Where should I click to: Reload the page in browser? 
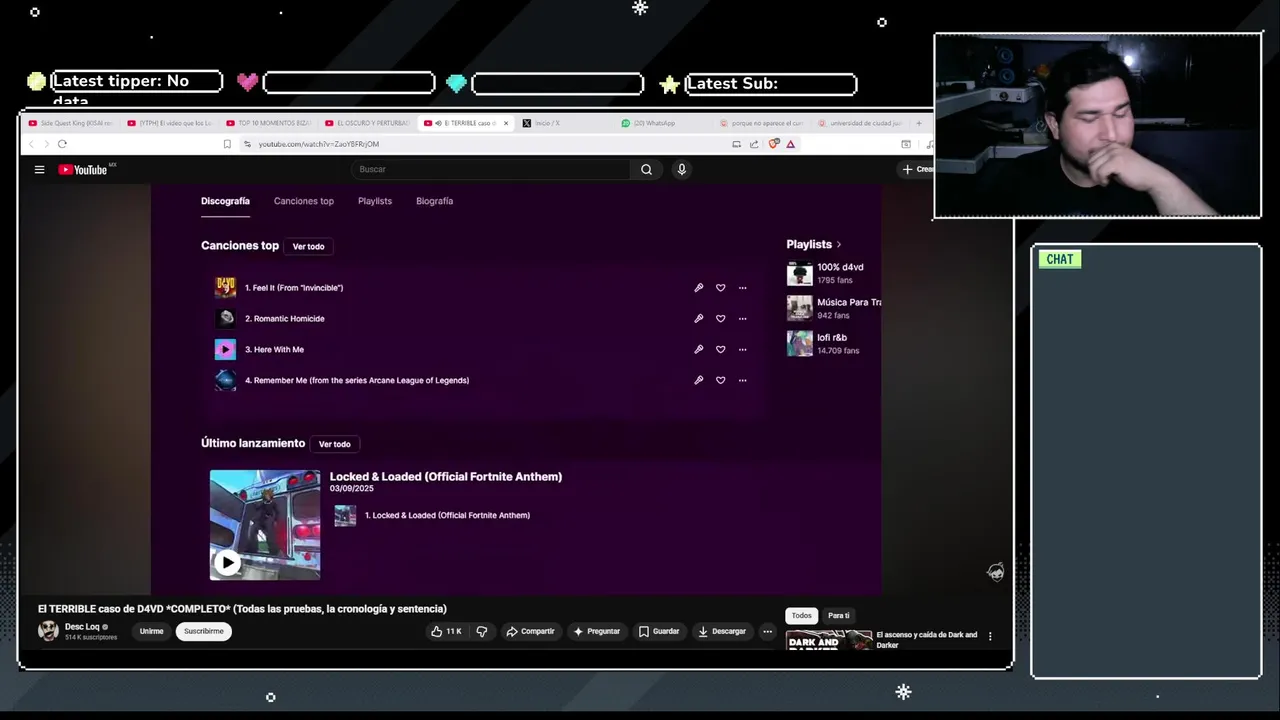point(62,144)
